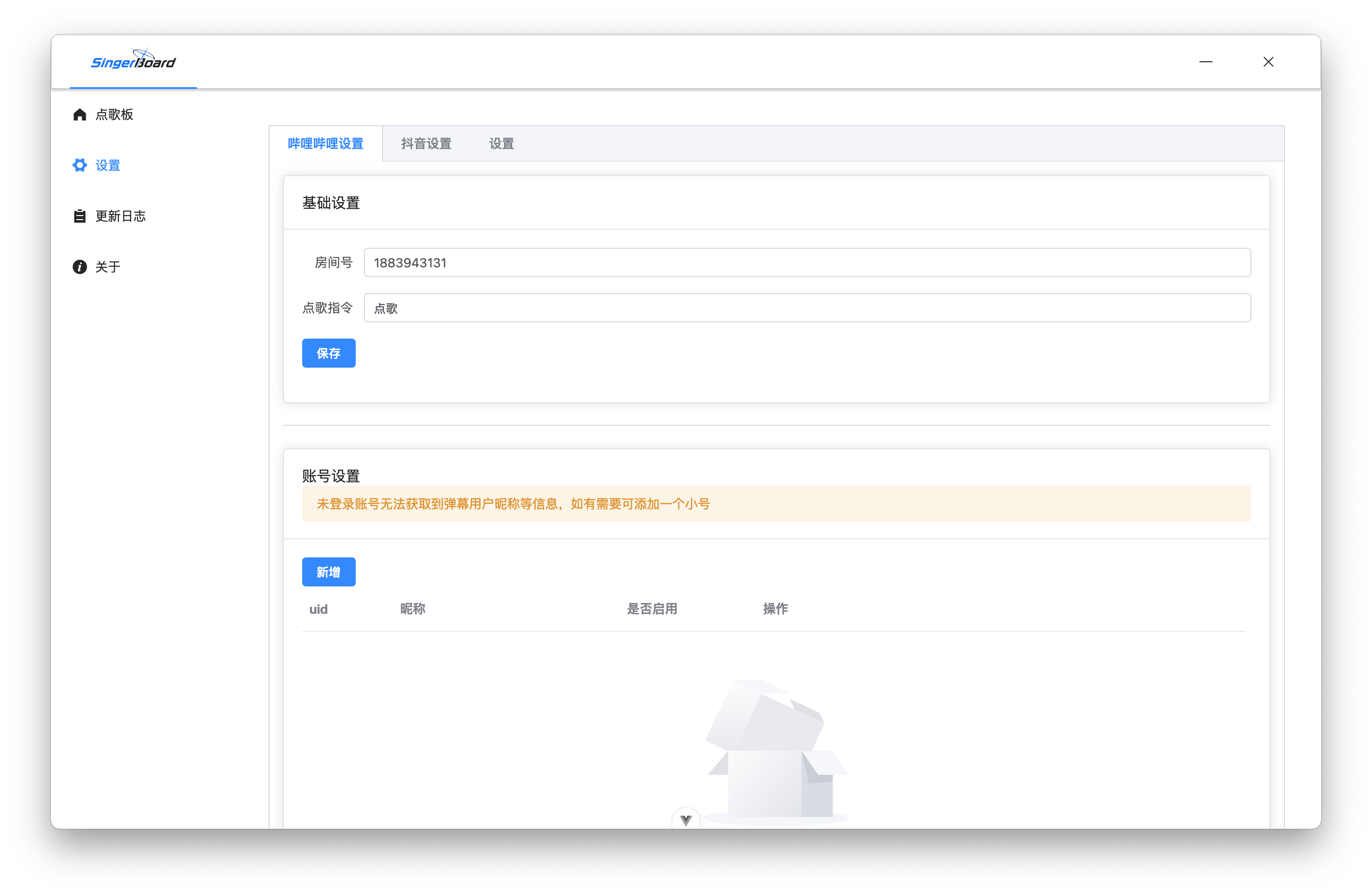
Task: Click the home icon beside 点歌板
Action: [79, 115]
